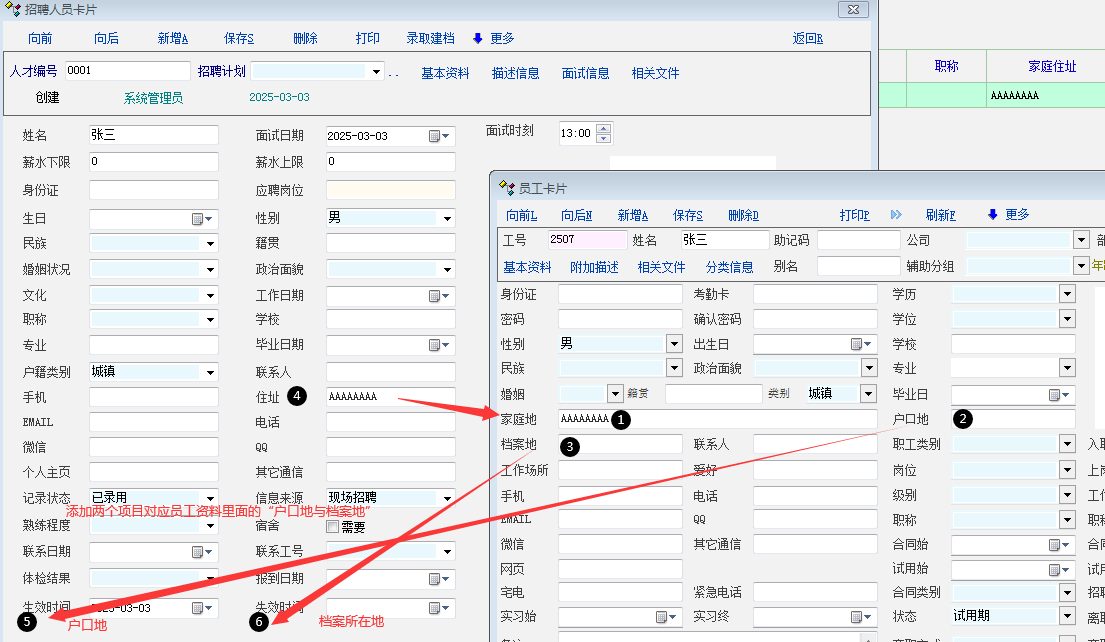This screenshot has width=1105, height=642.
Task: Click the 面试日期 calendar picker icon
Action: (x=435, y=136)
